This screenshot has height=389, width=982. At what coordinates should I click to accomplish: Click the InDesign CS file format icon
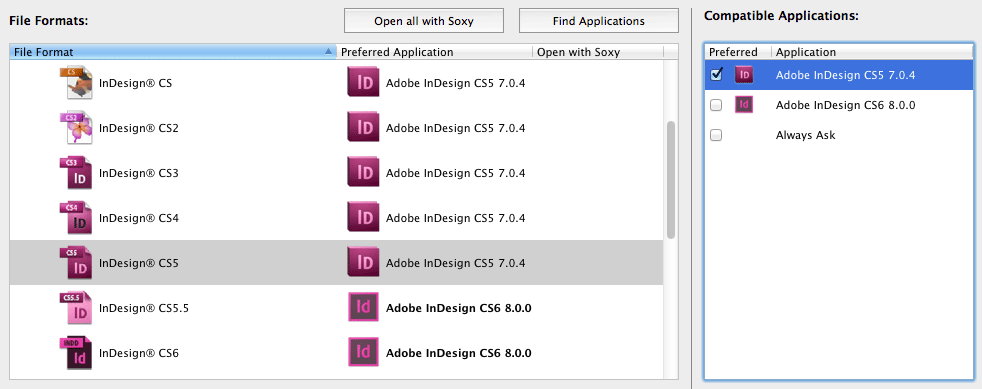click(76, 83)
